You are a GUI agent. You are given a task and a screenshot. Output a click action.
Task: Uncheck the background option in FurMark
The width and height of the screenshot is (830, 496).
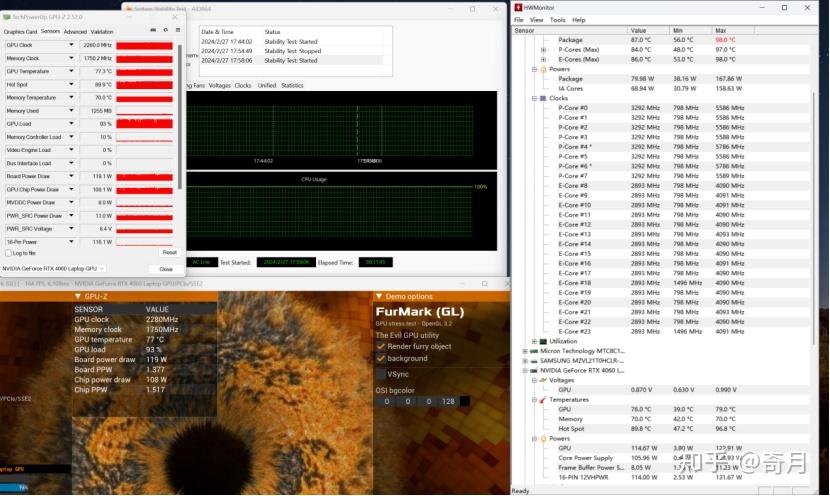click(381, 358)
